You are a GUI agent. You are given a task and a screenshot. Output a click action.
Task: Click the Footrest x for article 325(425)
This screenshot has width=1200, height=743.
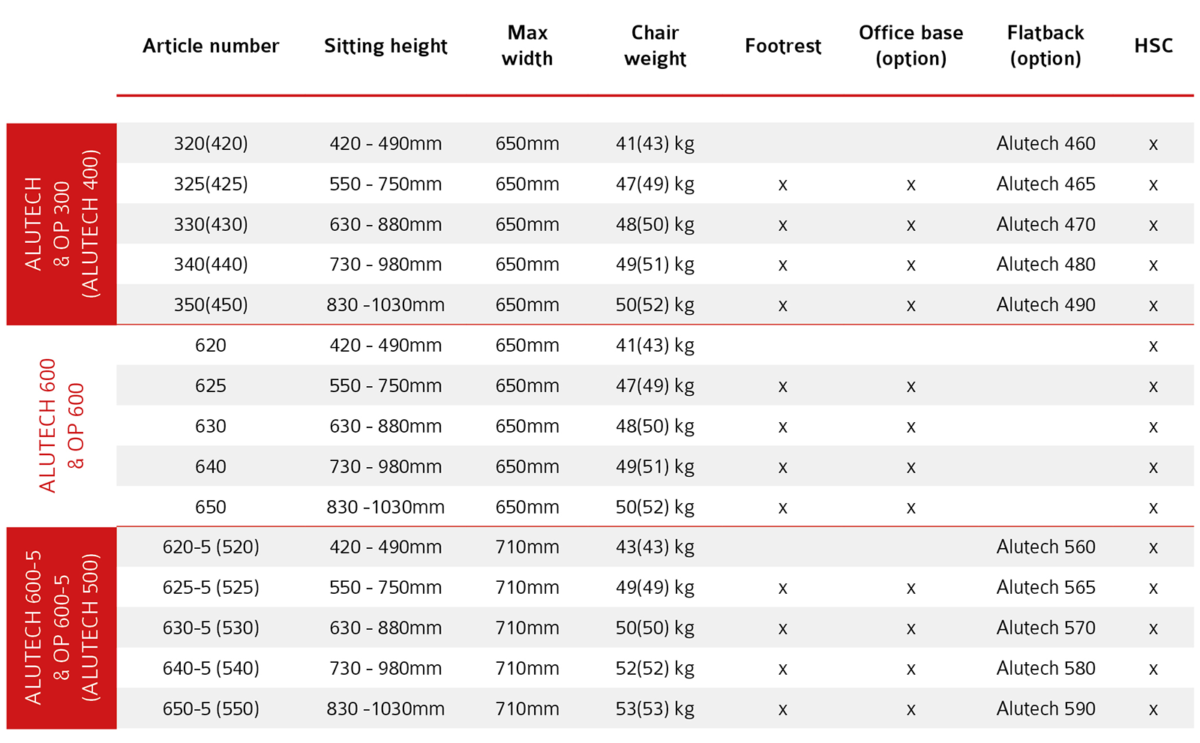pos(783,185)
